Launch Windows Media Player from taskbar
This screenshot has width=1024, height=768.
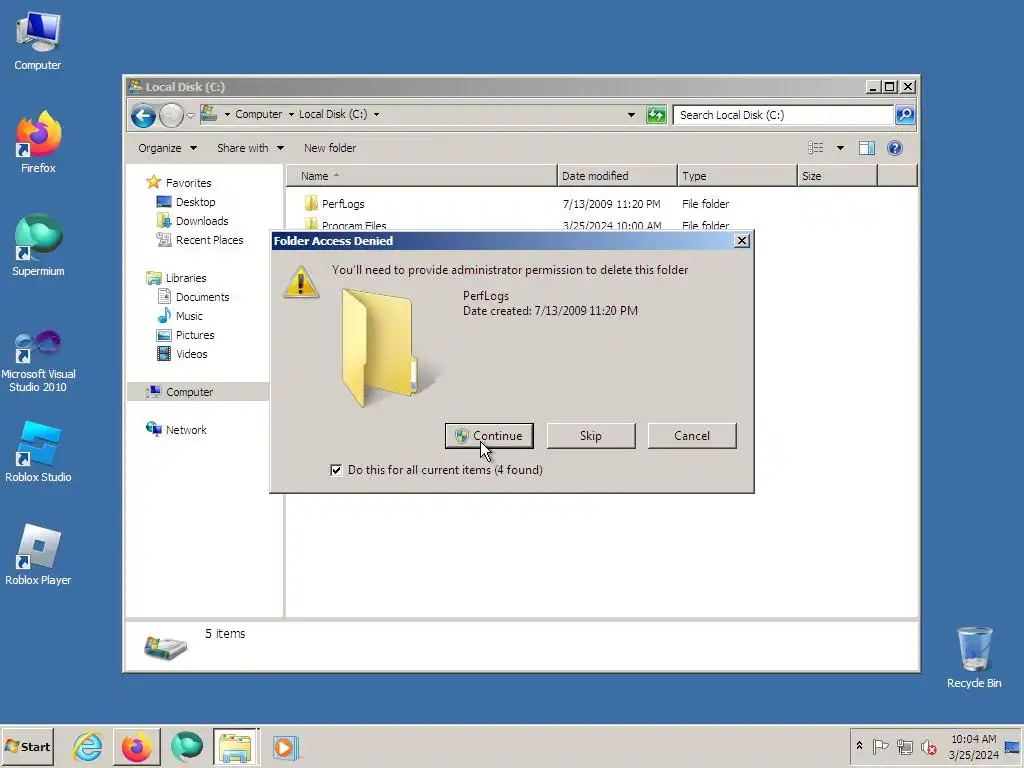285,747
